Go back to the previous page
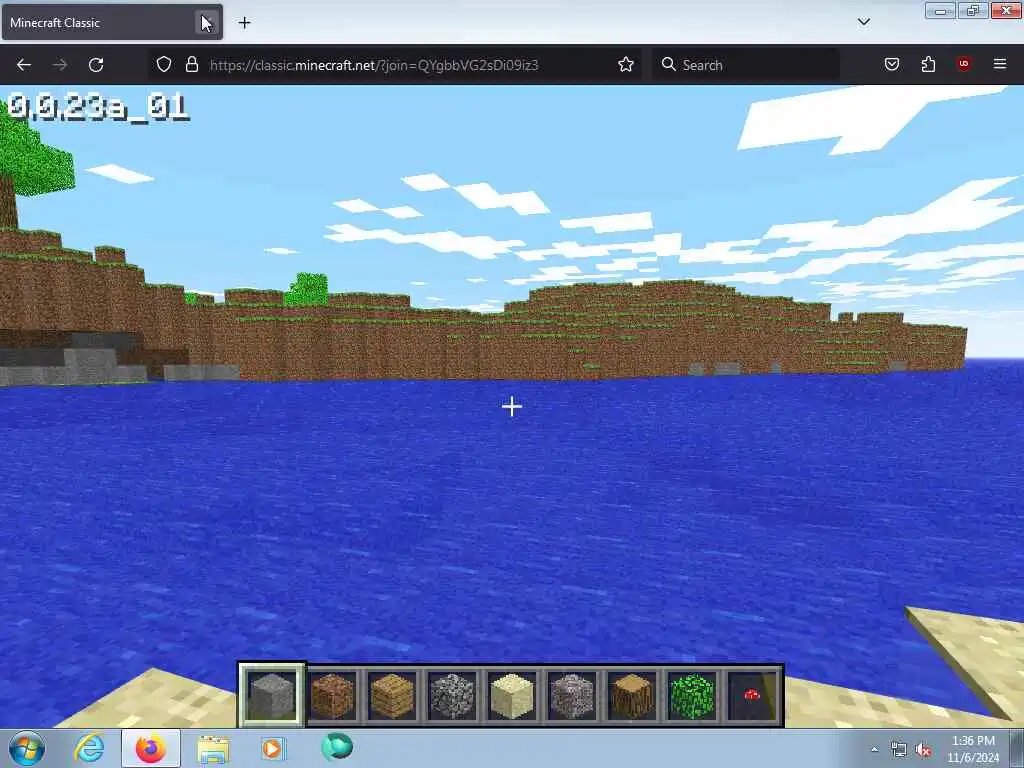1024x768 pixels. pyautogui.click(x=24, y=65)
